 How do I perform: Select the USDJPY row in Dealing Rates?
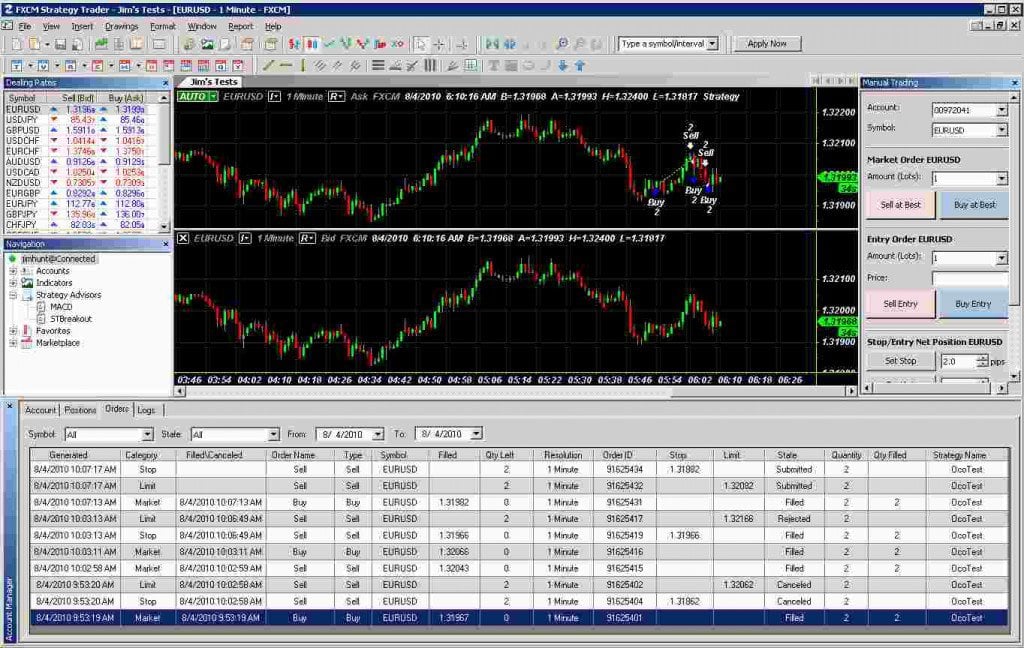(81, 120)
